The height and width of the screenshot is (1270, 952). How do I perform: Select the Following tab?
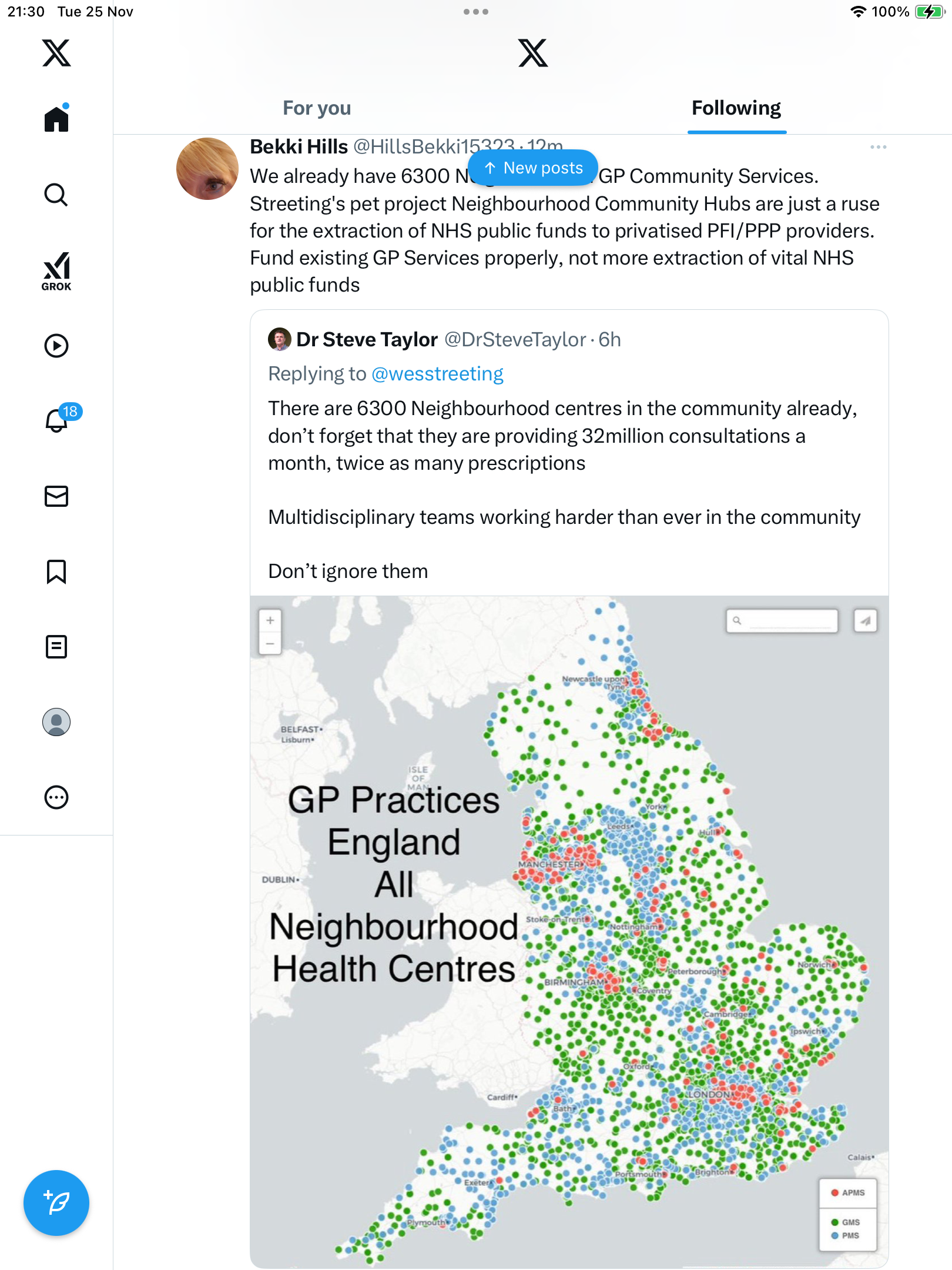[736, 108]
